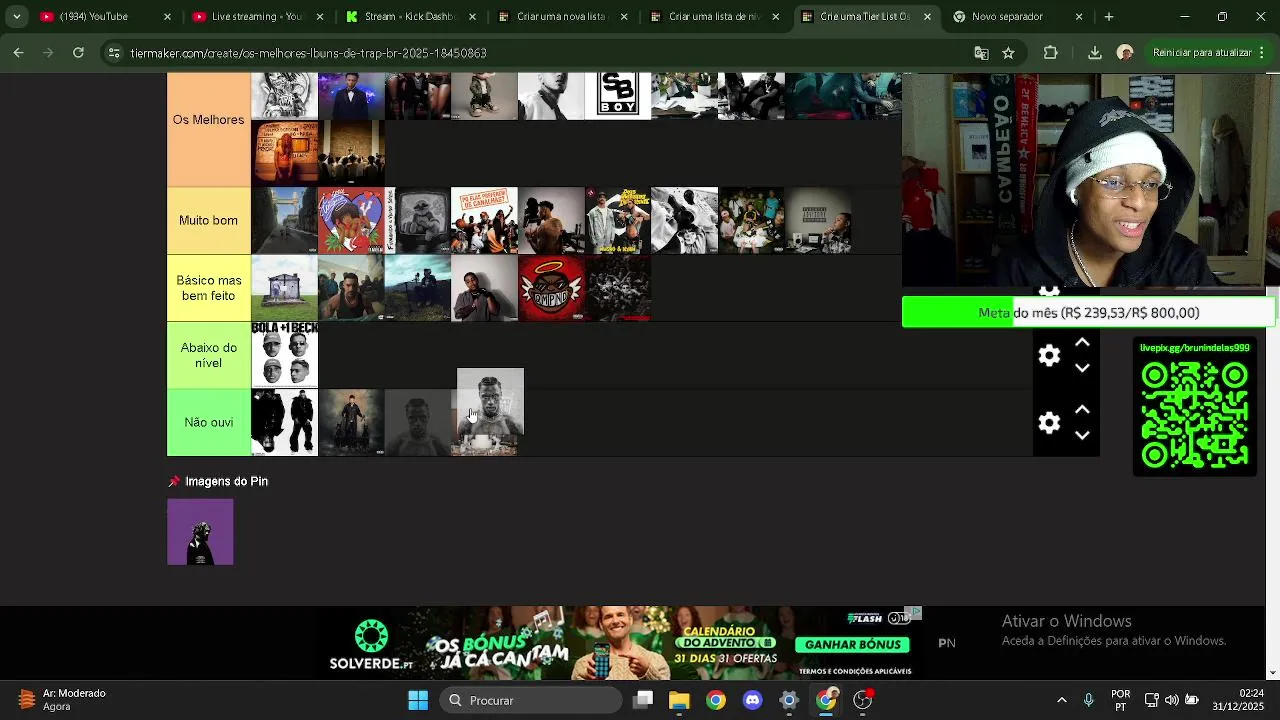The image size is (1280, 720).
Task: Select the BOLA +1 BECK album cover
Action: (284, 355)
